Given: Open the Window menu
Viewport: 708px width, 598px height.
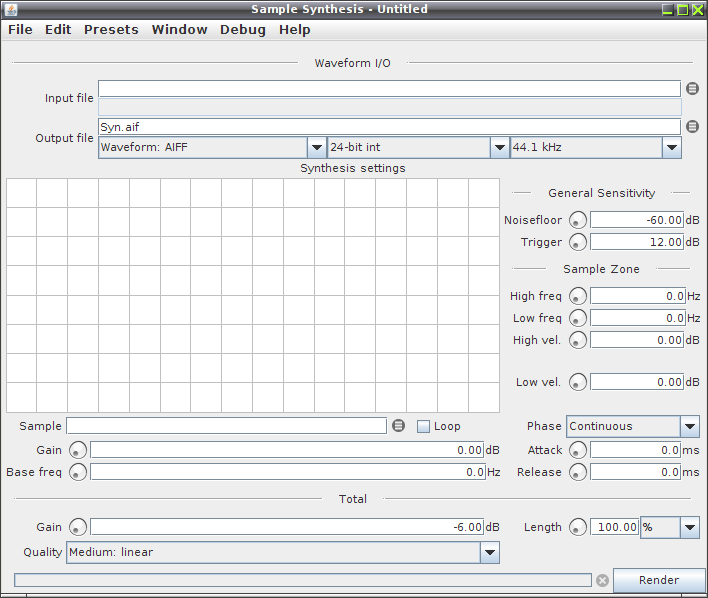Looking at the screenshot, I should [x=179, y=30].
